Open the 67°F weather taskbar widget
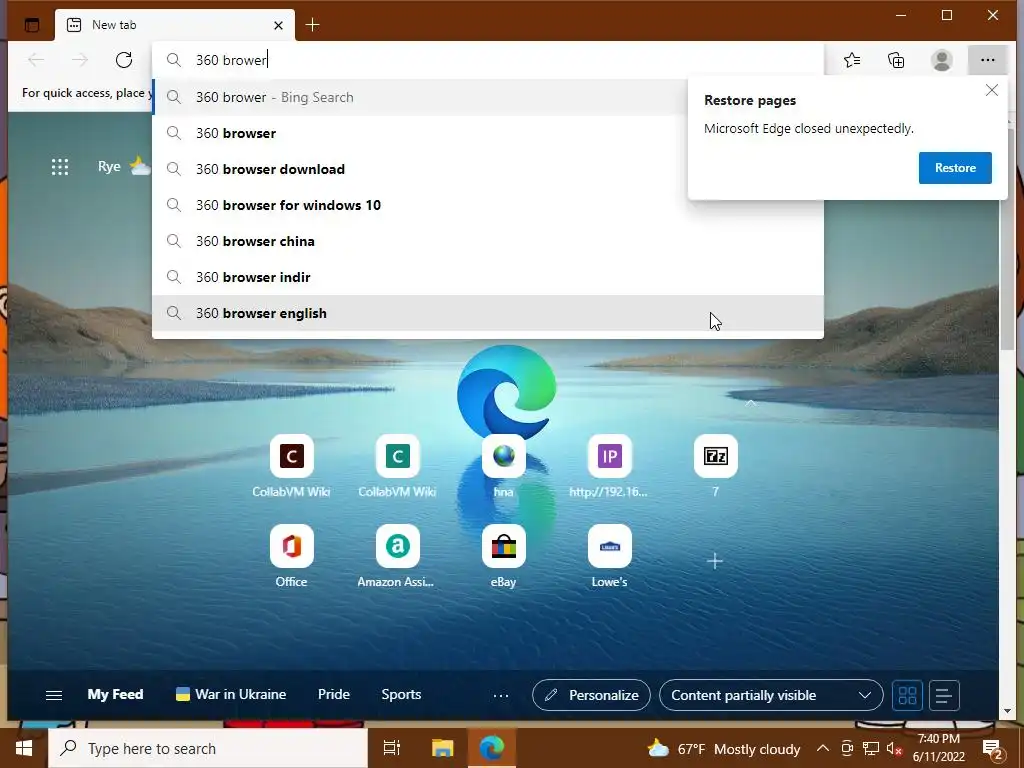This screenshot has width=1024, height=768. (x=724, y=749)
